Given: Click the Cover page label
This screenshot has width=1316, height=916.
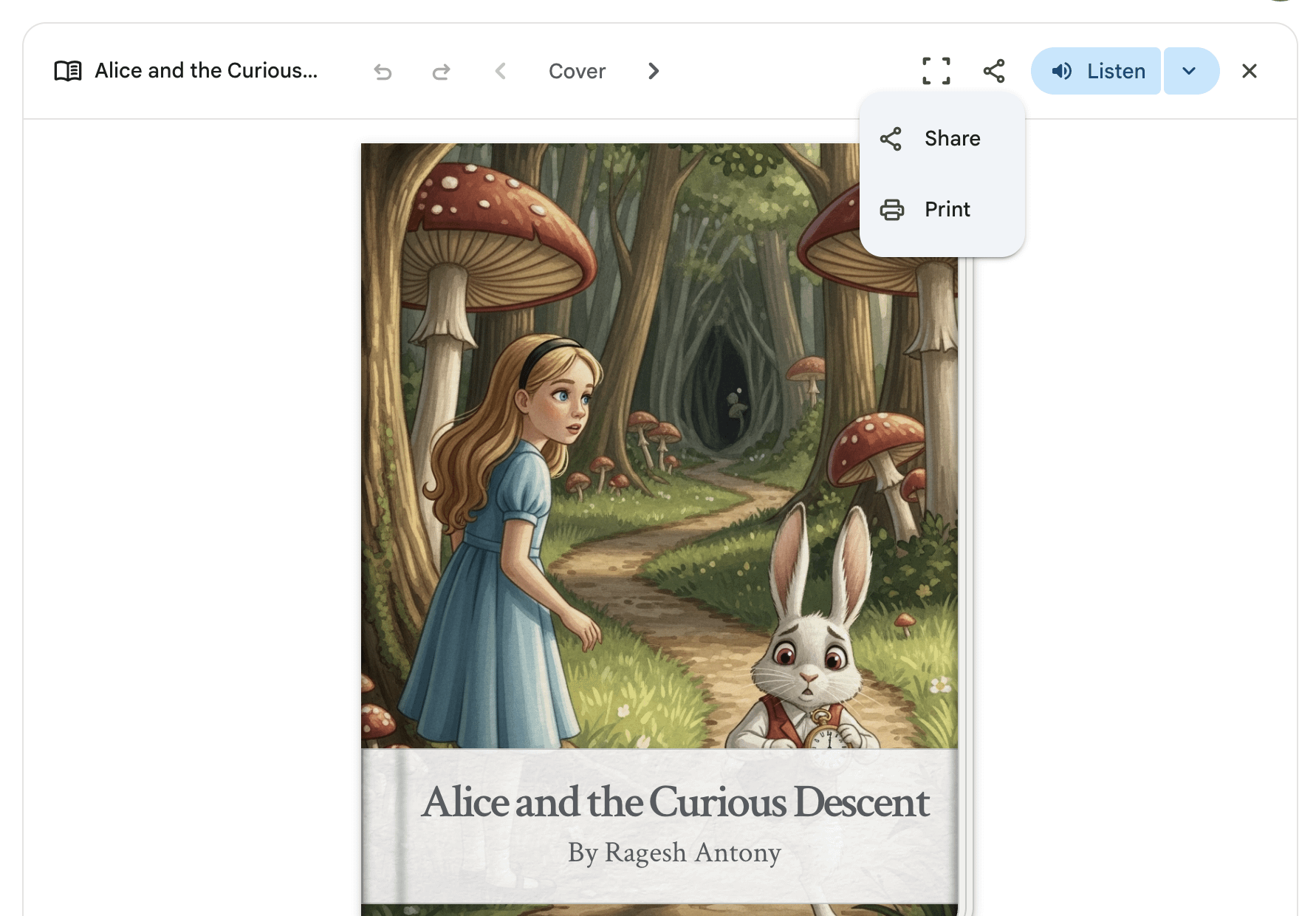Looking at the screenshot, I should coord(577,71).
